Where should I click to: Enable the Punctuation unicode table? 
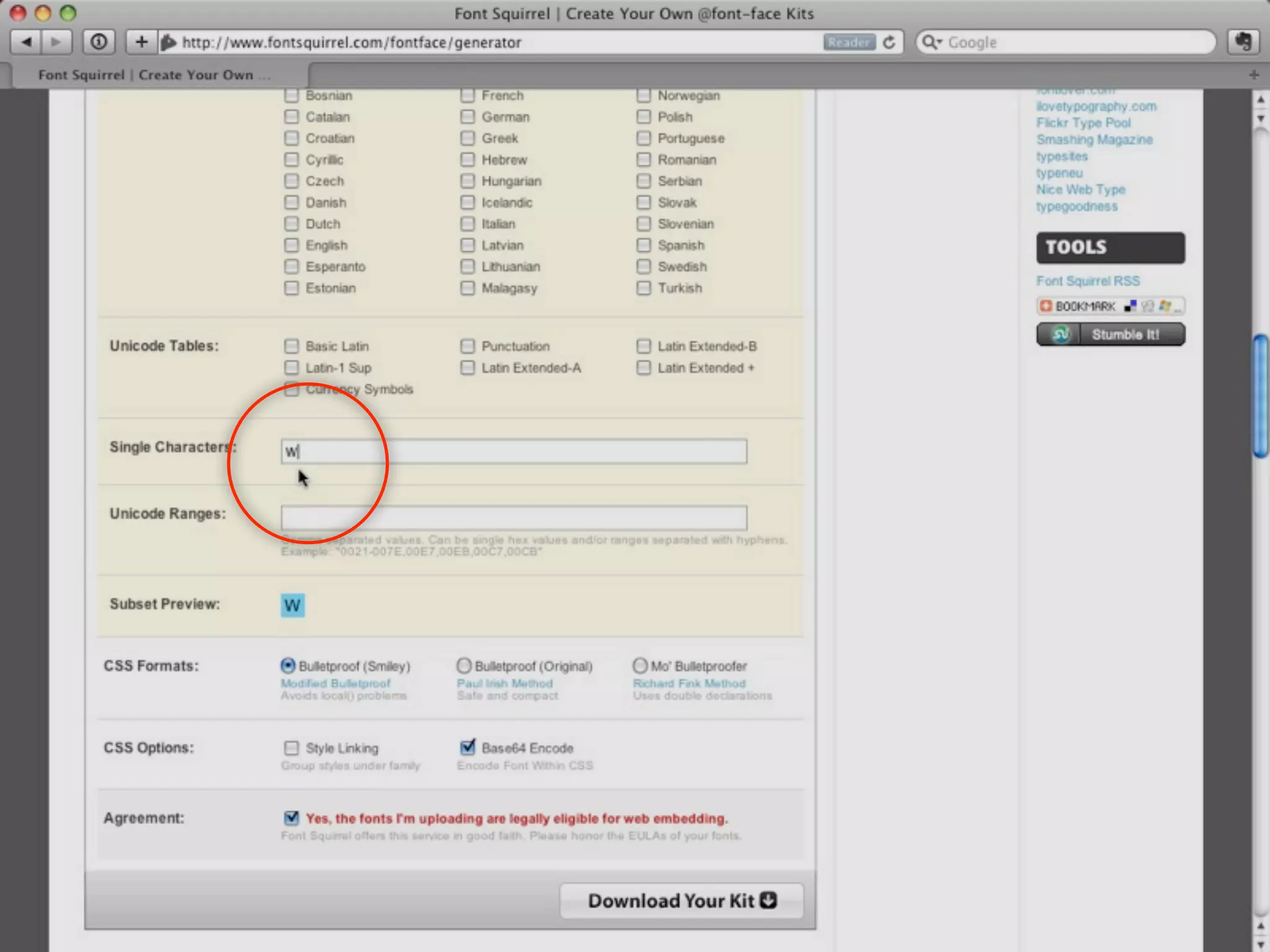[468, 346]
